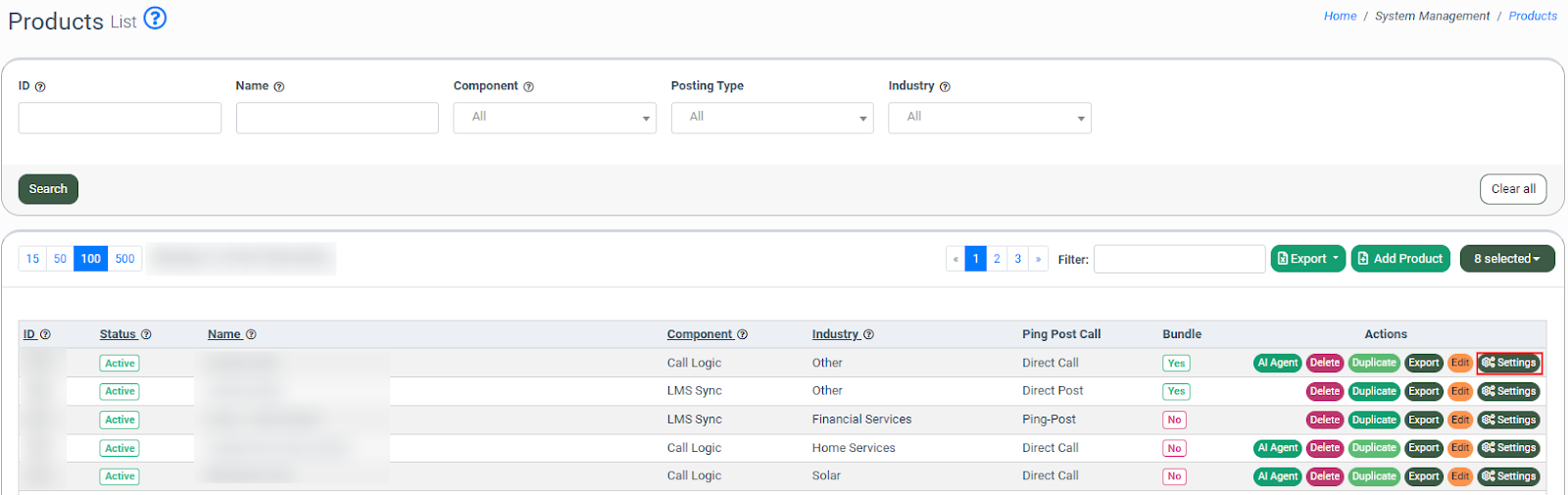
Task: Click the help icon beside Component filter label
Action: pyautogui.click(x=528, y=87)
